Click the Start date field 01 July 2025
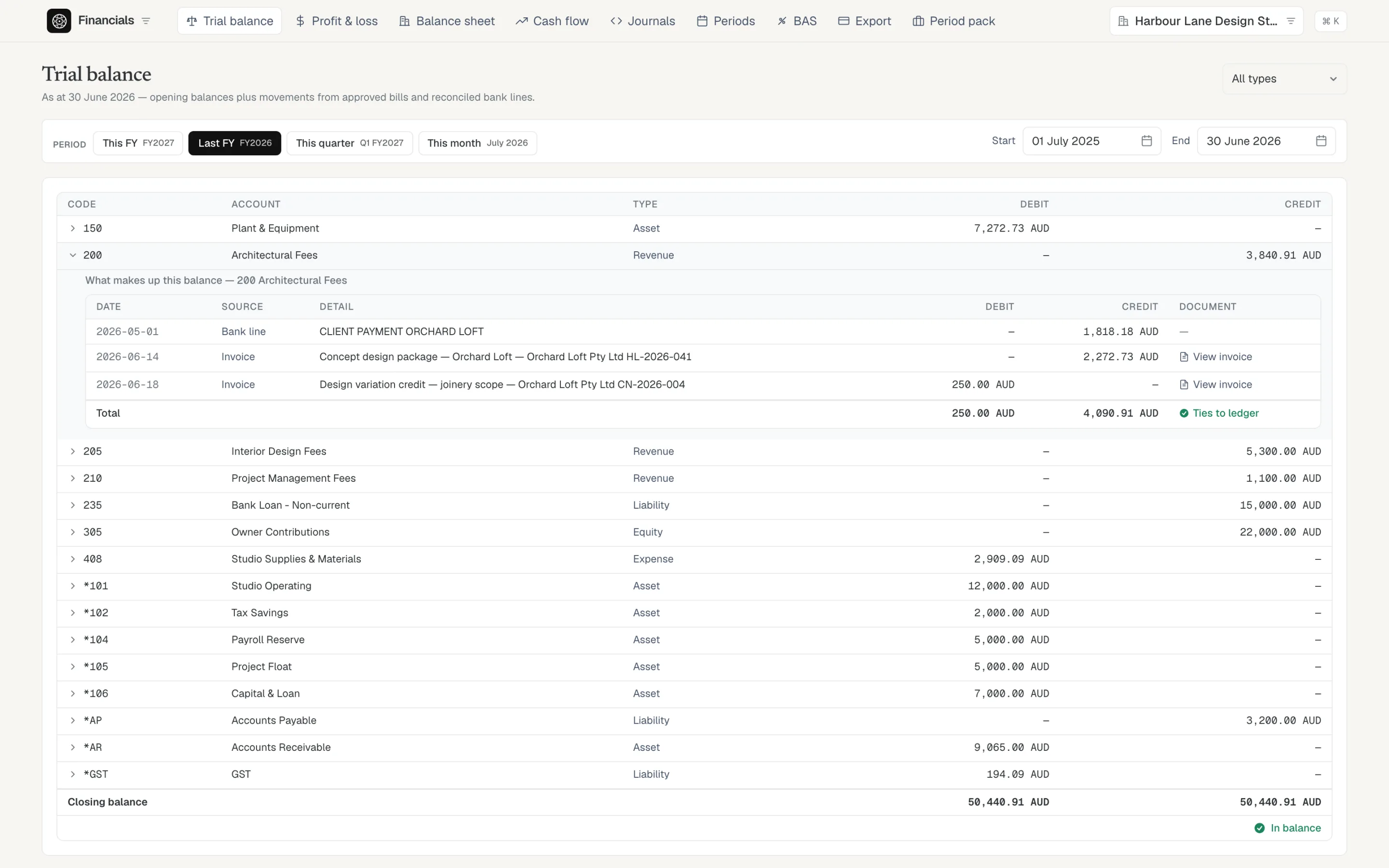The height and width of the screenshot is (868, 1389). 1091,141
